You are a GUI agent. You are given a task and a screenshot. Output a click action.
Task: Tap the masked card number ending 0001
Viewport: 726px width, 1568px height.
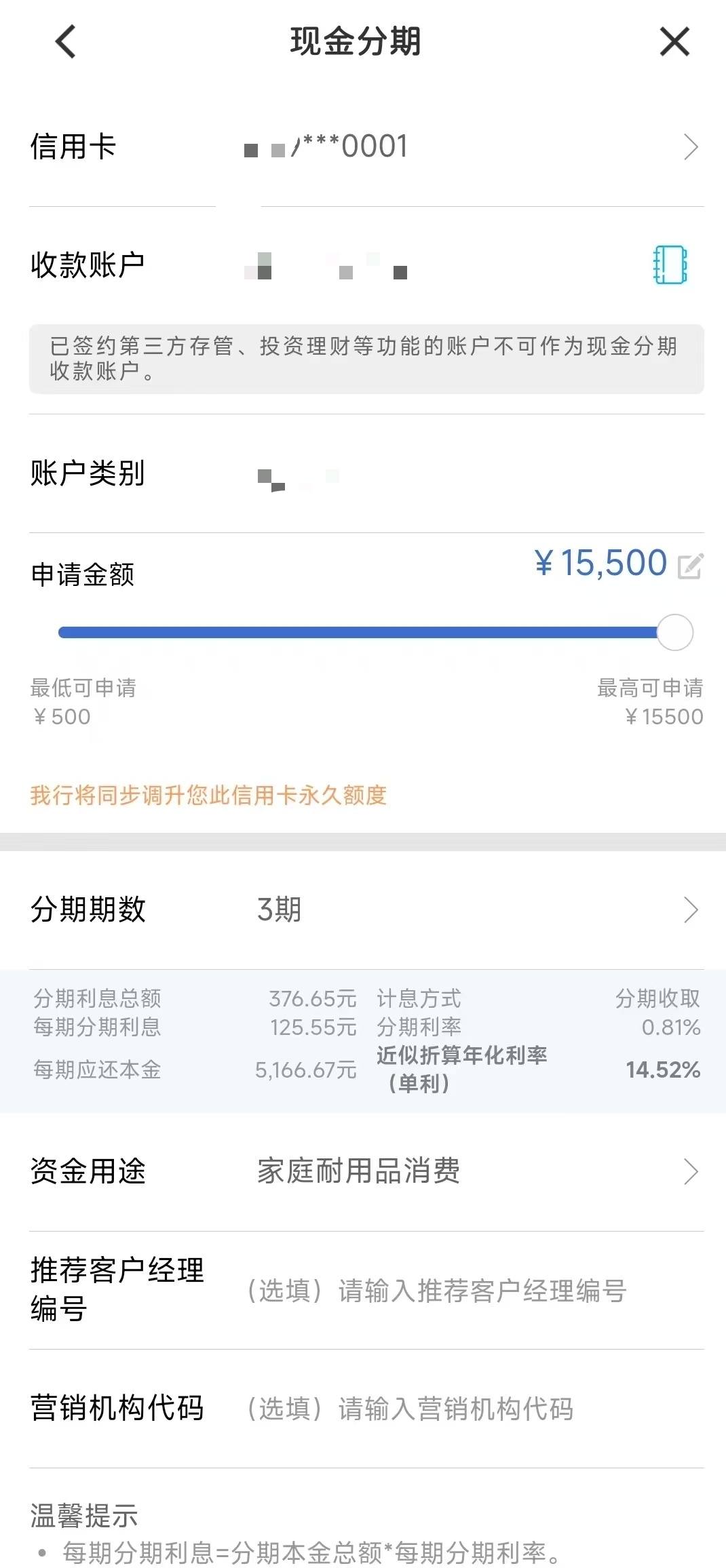(326, 147)
